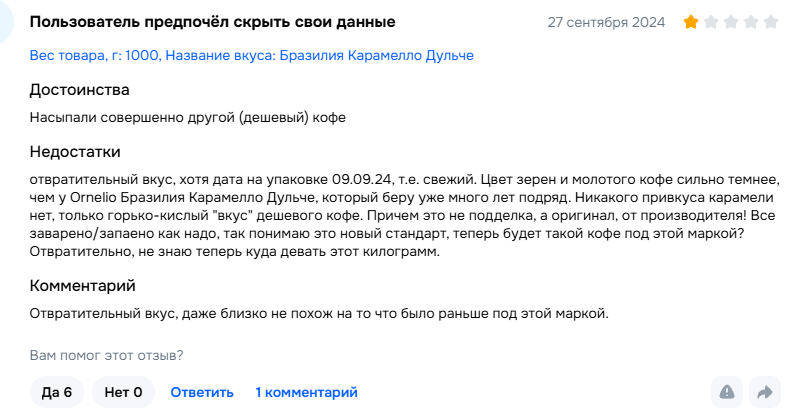Click the "Вам помог этот отзыв?" prompt
The image size is (790, 415).
[106, 354]
